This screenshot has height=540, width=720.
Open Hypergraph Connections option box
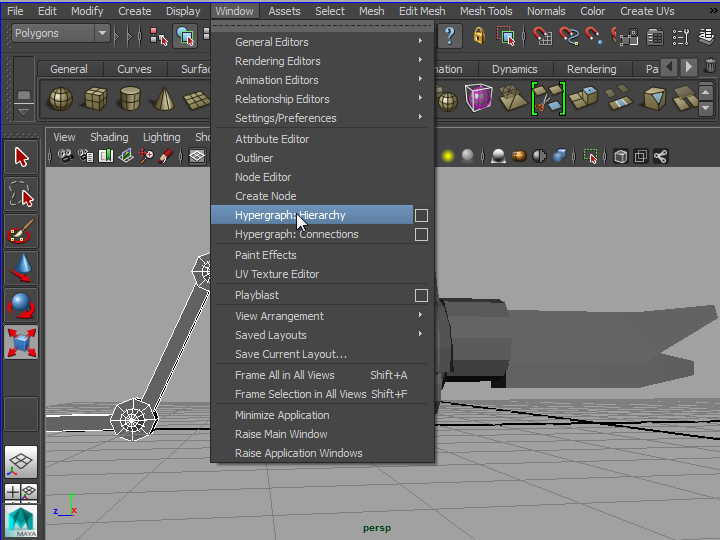(x=421, y=235)
